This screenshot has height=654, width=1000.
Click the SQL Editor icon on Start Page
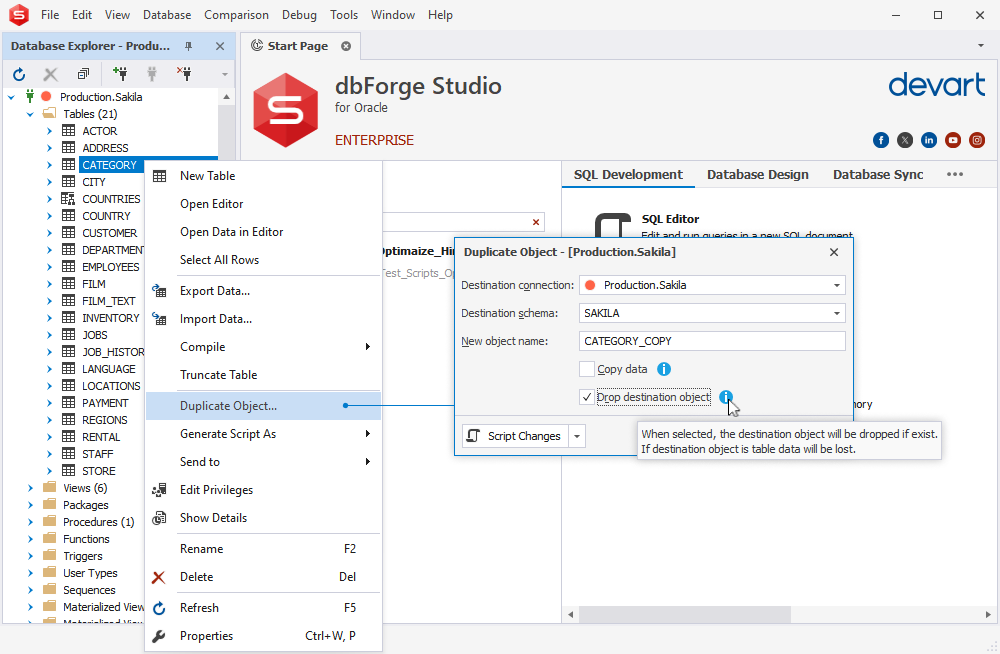[x=612, y=225]
